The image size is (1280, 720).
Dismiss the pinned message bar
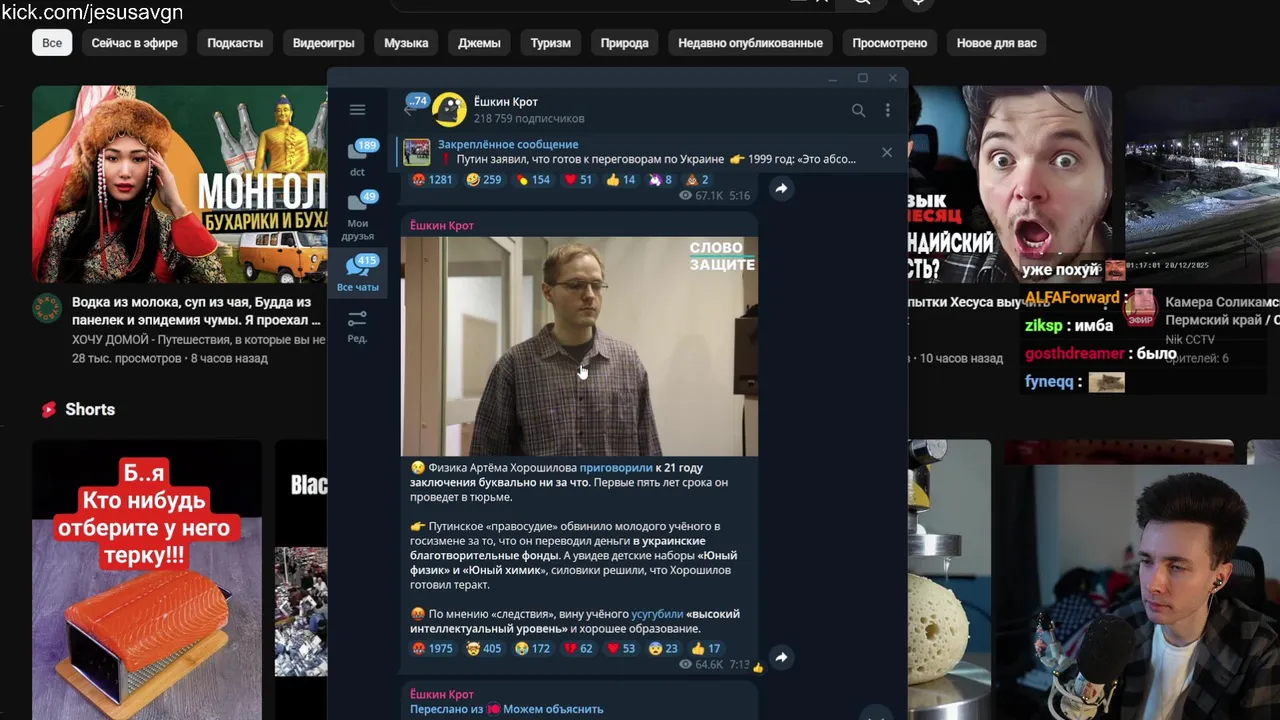click(x=887, y=152)
